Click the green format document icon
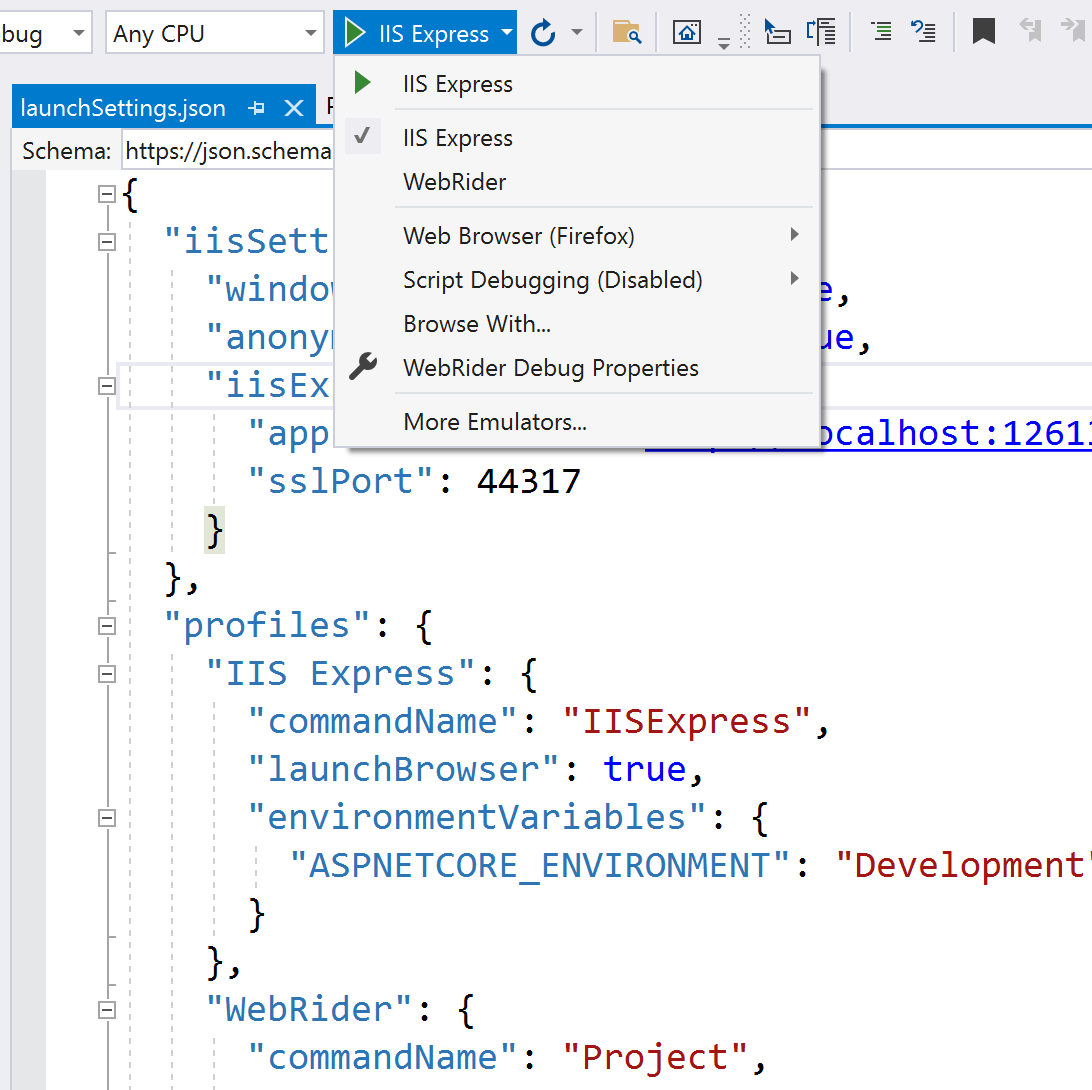Image resolution: width=1092 pixels, height=1090 pixels. click(881, 31)
